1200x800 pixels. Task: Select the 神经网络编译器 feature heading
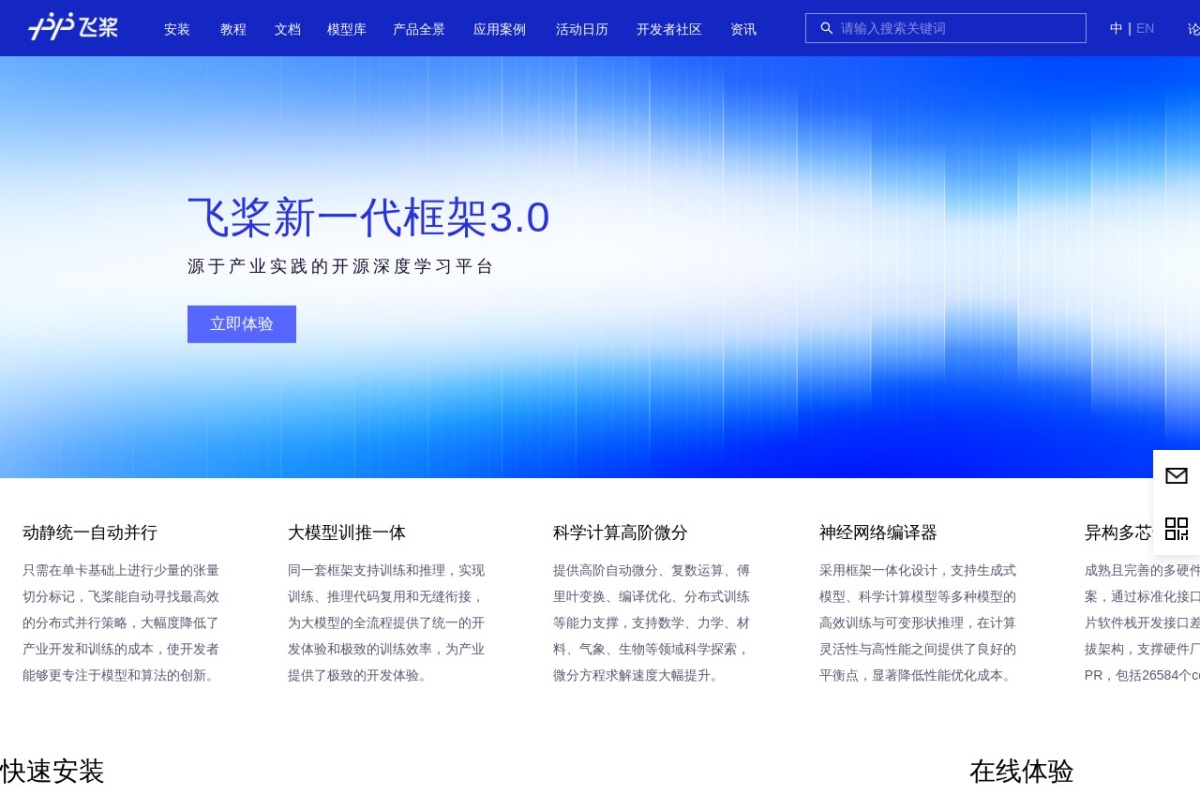click(x=878, y=532)
